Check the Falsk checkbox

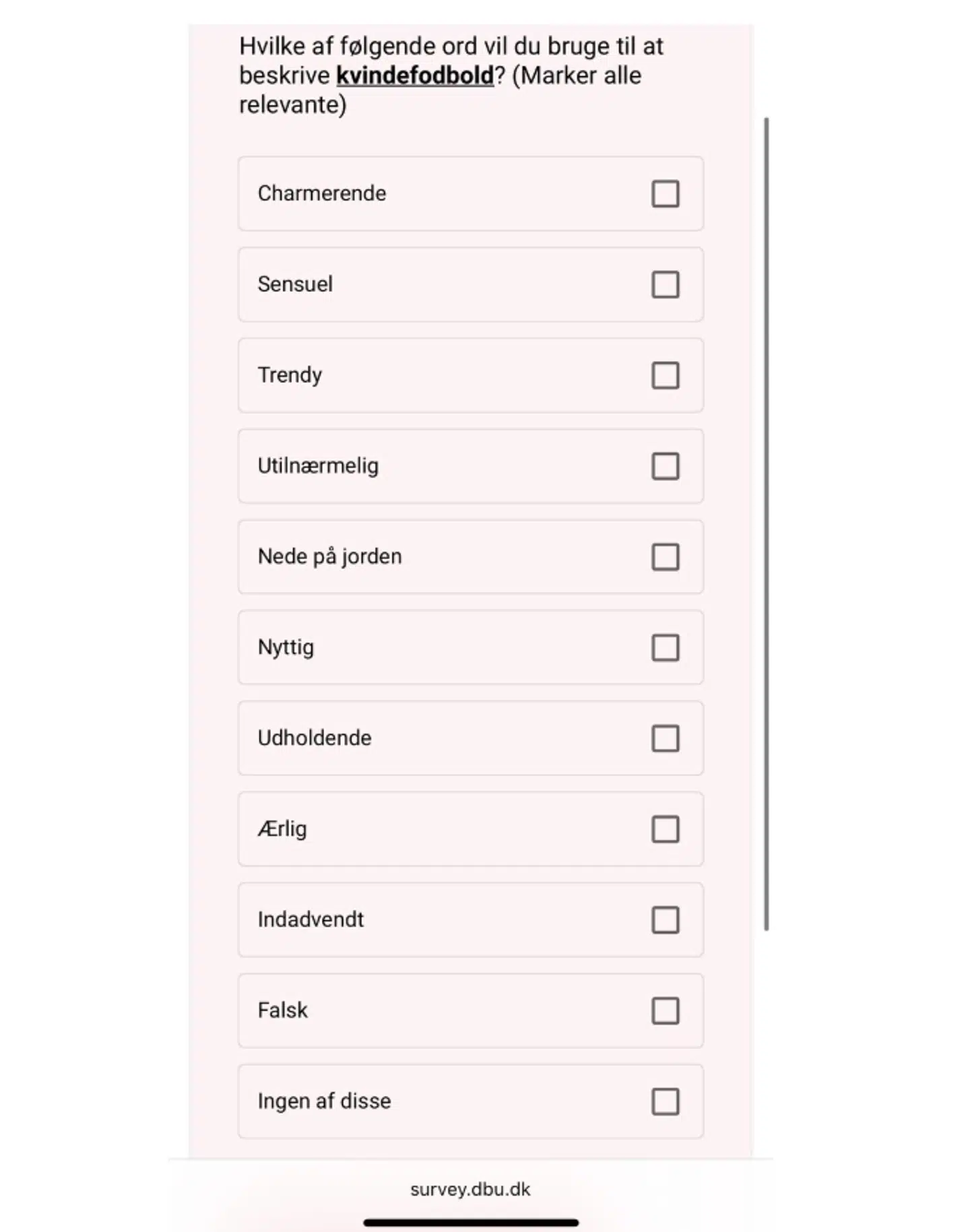[x=665, y=1010]
